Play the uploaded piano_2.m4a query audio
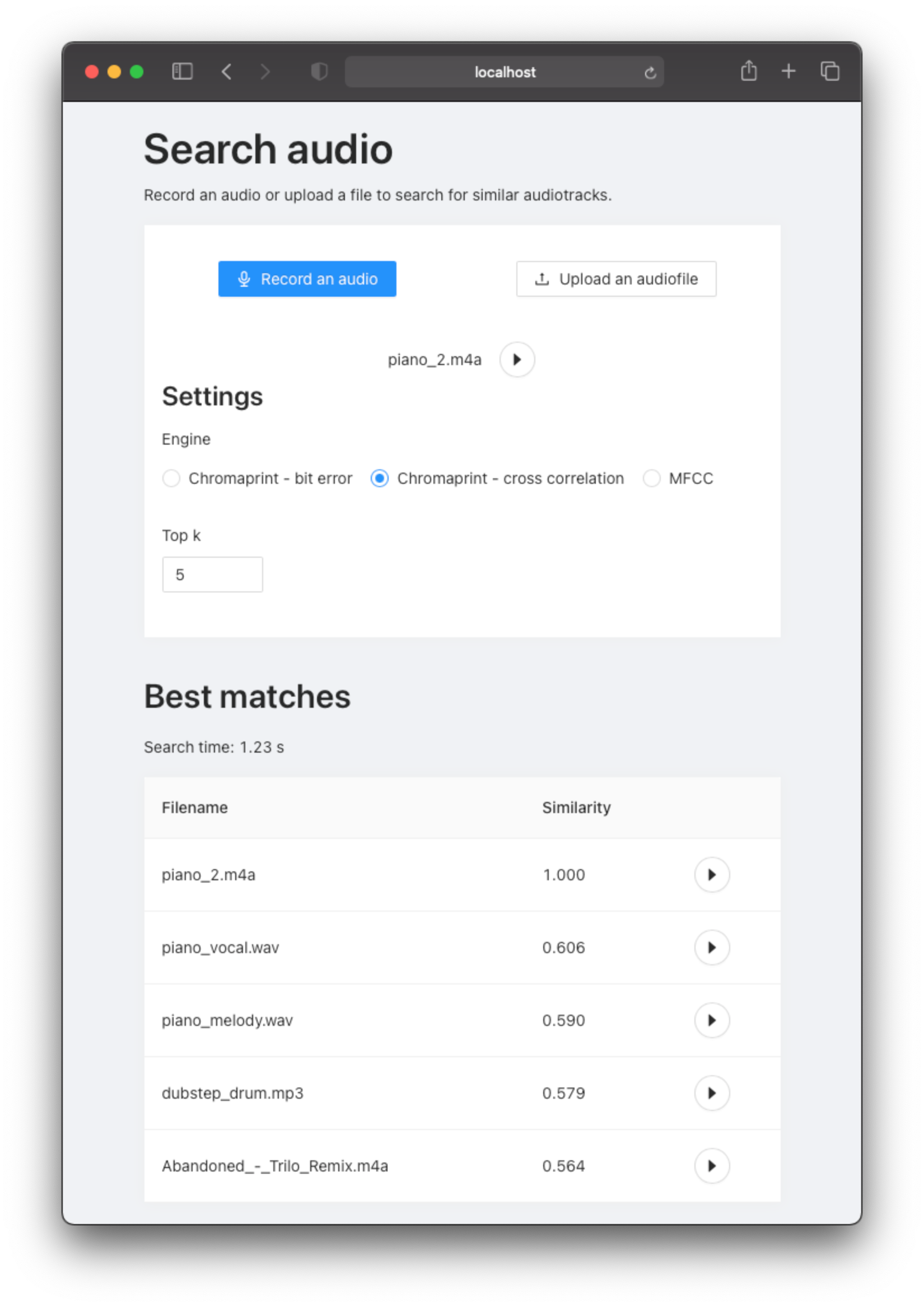924x1307 pixels. (x=516, y=359)
